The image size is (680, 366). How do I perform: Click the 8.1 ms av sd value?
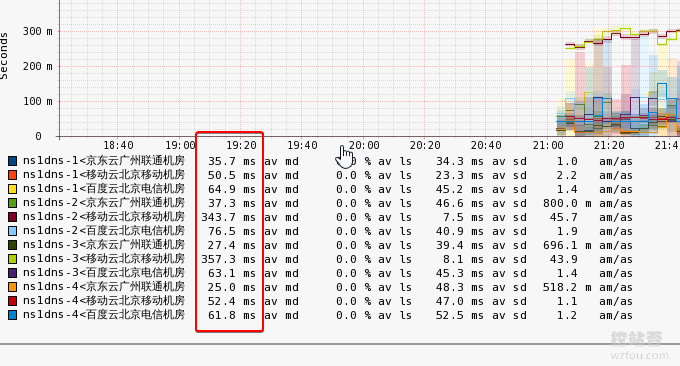pyautogui.click(x=463, y=259)
